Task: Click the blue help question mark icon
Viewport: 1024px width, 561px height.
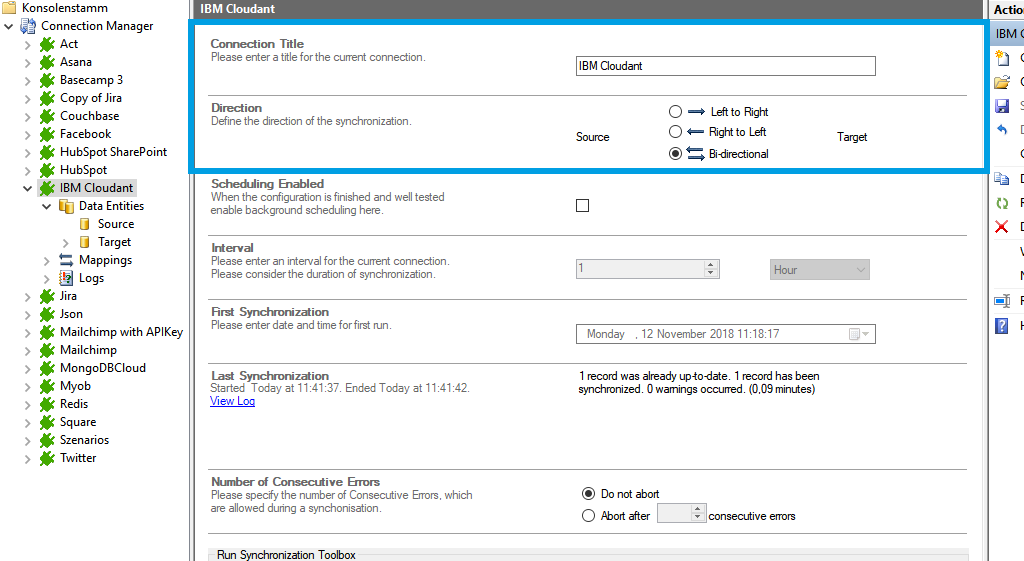Action: pyautogui.click(x=1002, y=326)
